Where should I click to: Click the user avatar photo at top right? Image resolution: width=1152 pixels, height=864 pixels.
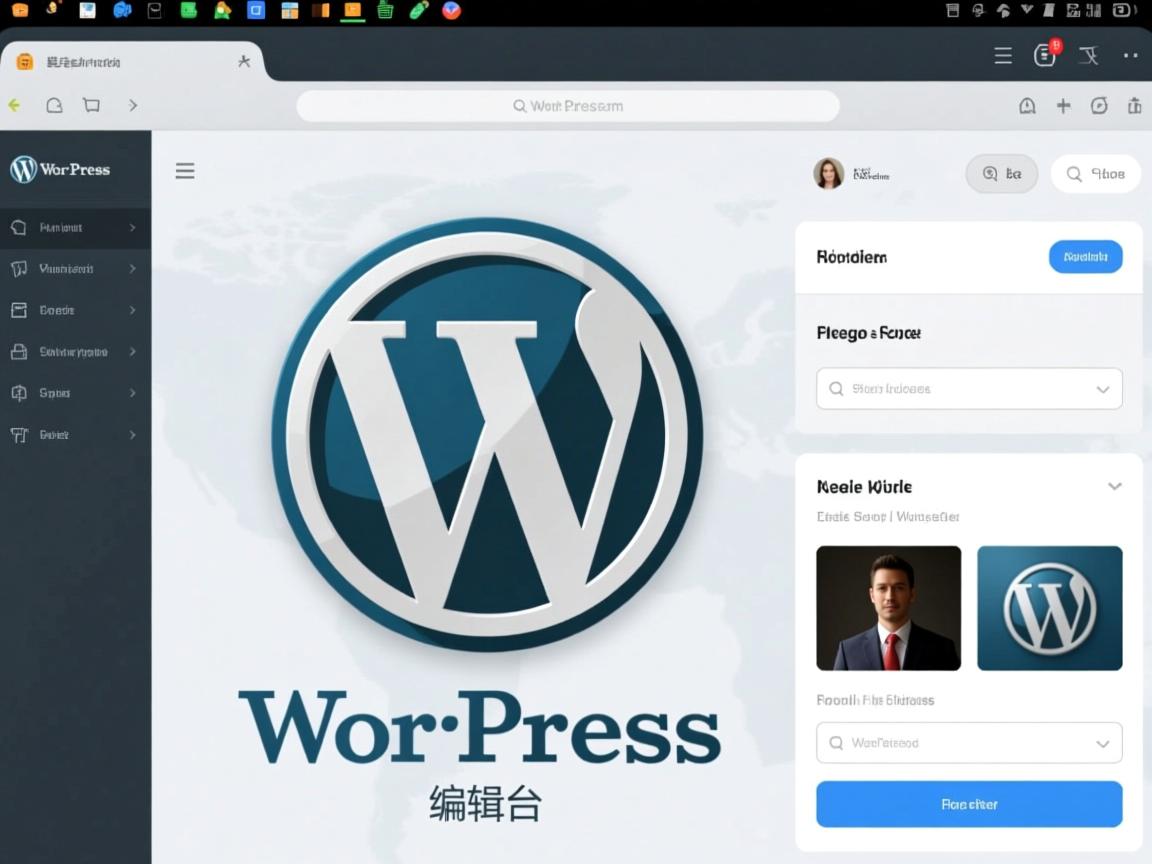828,172
